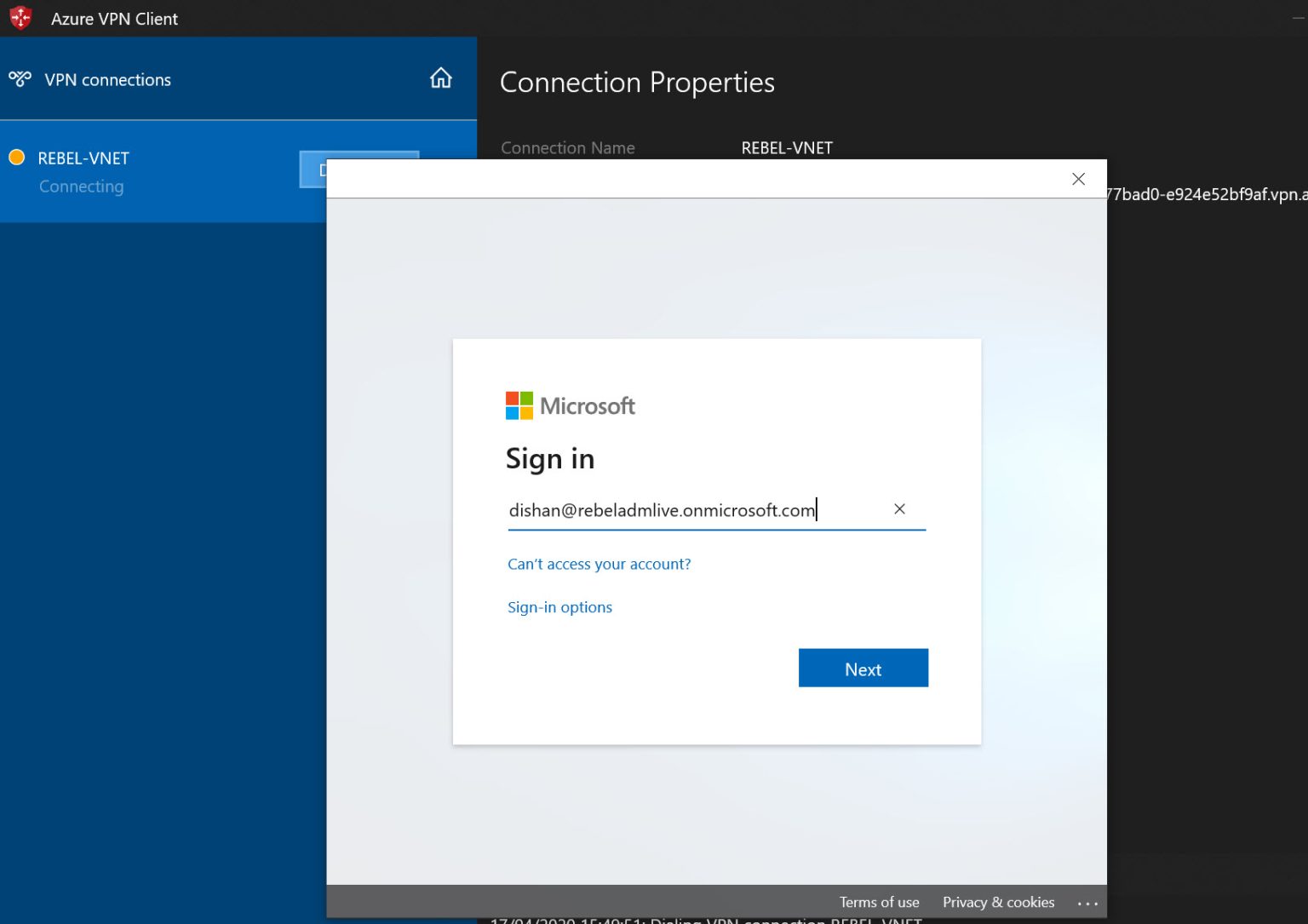Click the orange REBEL-VNET status indicator
This screenshot has height=924, width=1308.
coord(16,158)
